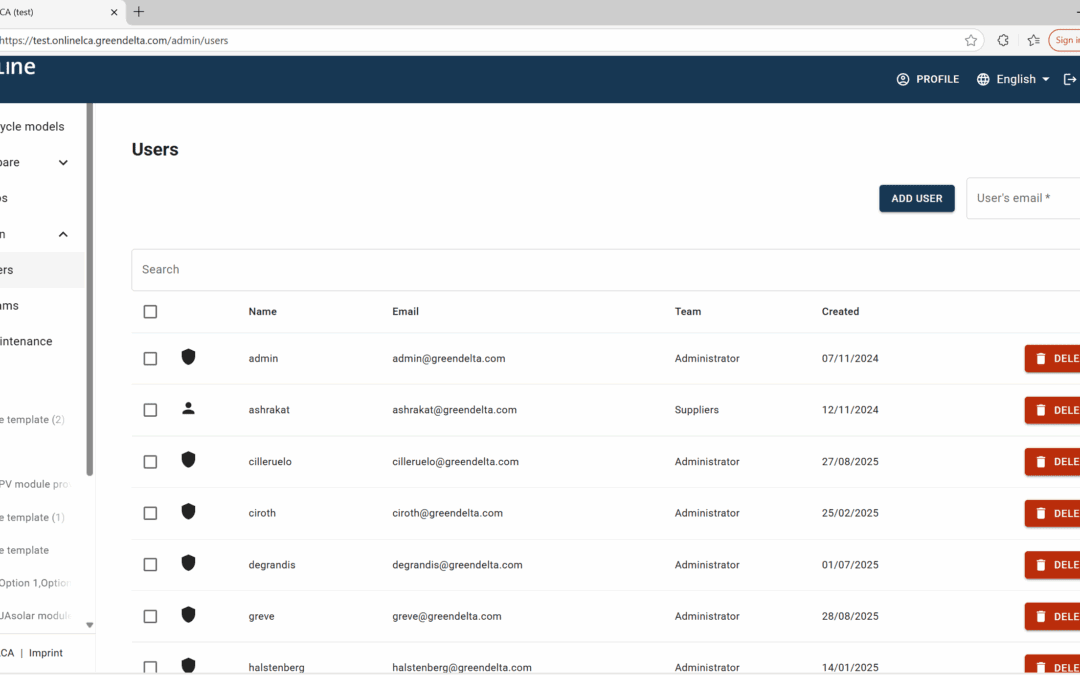The height and width of the screenshot is (675, 1080).
Task: Toggle the select-all users checkbox
Action: 150,312
